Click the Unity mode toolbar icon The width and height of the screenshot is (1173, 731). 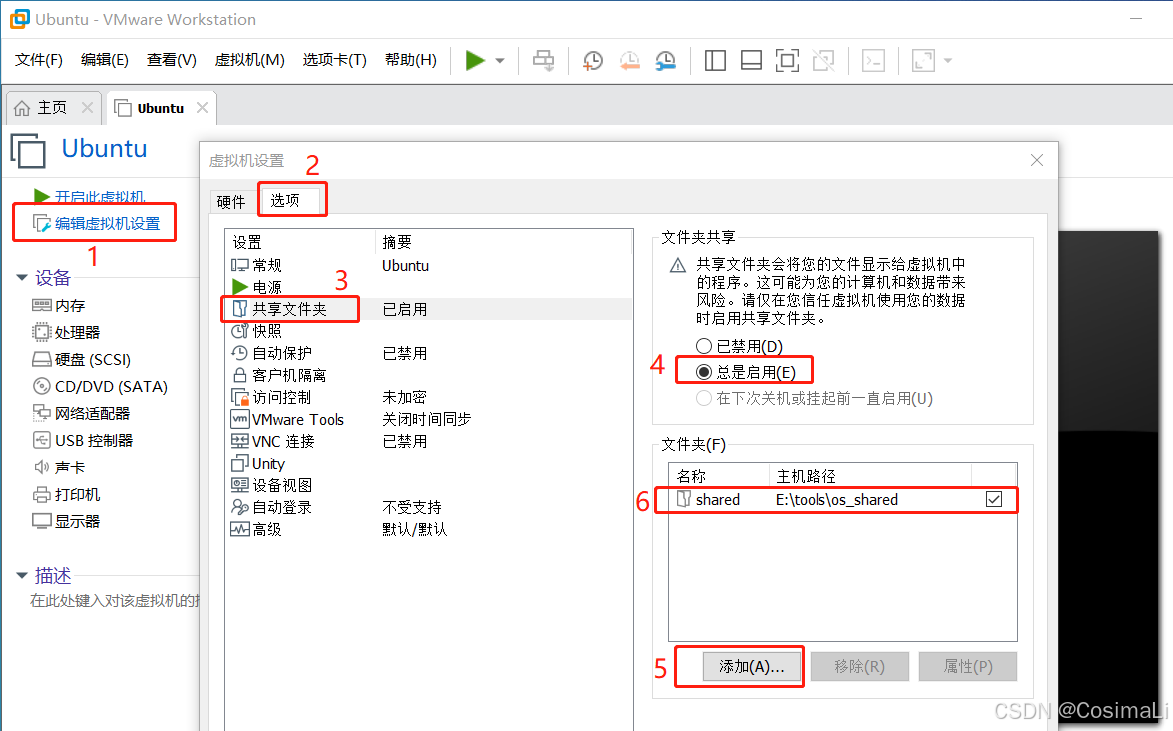(x=824, y=61)
